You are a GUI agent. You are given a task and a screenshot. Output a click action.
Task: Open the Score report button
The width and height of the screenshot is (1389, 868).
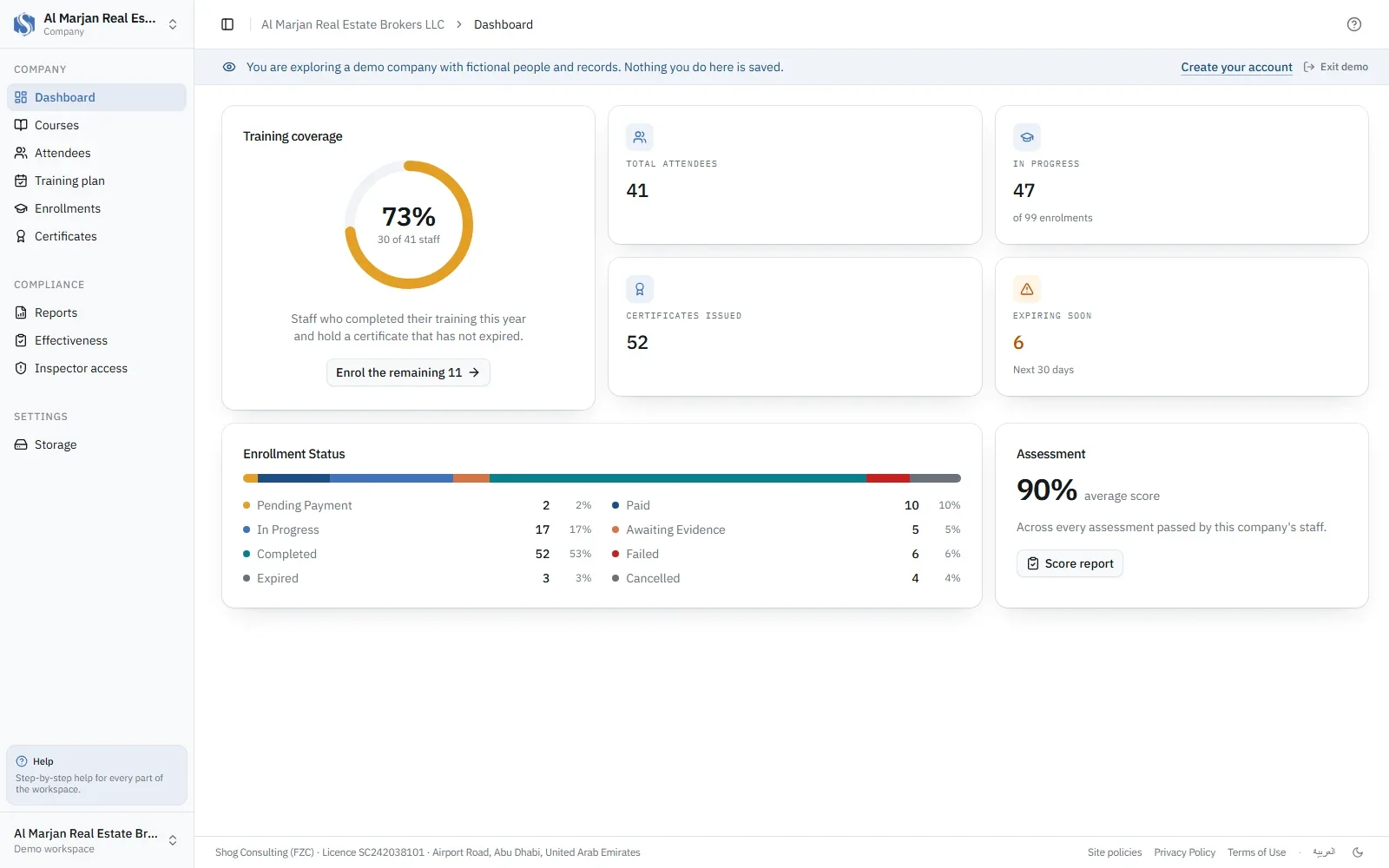1070,563
